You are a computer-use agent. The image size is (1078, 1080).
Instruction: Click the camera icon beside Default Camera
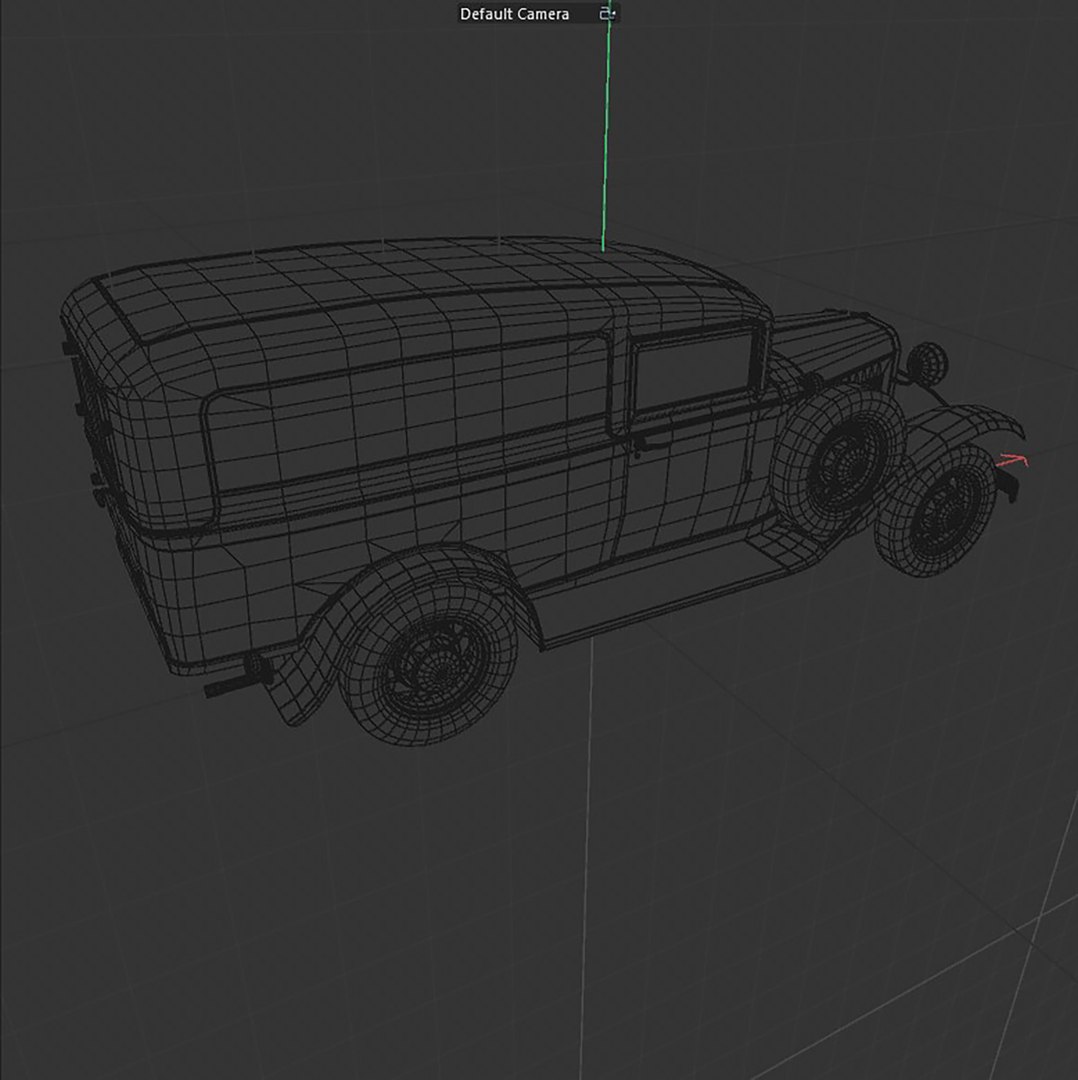click(x=607, y=13)
